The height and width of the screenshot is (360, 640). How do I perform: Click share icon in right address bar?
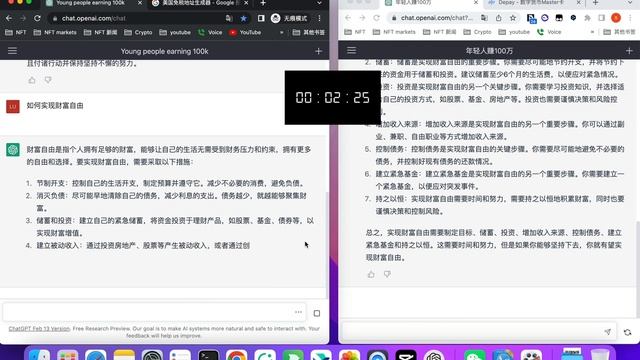coord(499,18)
